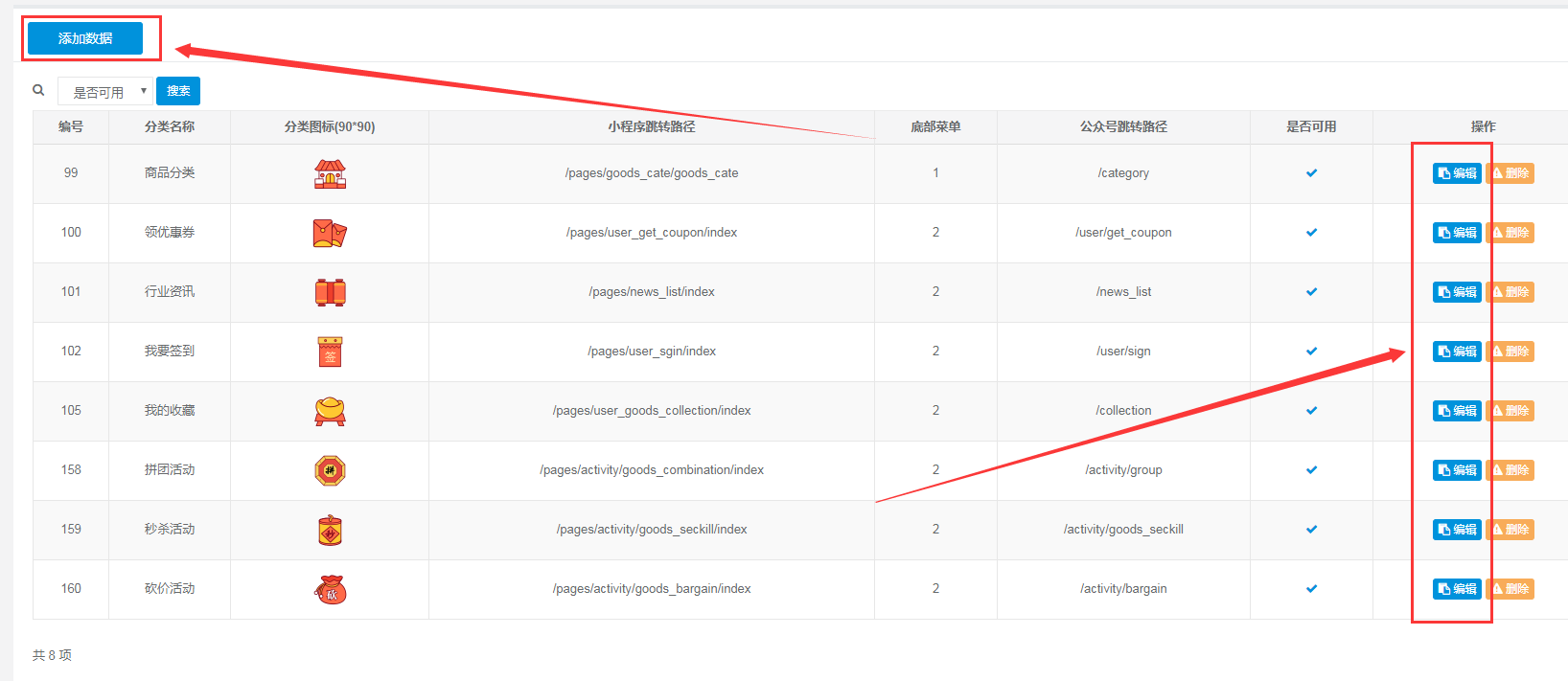This screenshot has height=681, width=1568.
Task: Click the 共 8 项 total count text
Action: pyautogui.click(x=52, y=655)
